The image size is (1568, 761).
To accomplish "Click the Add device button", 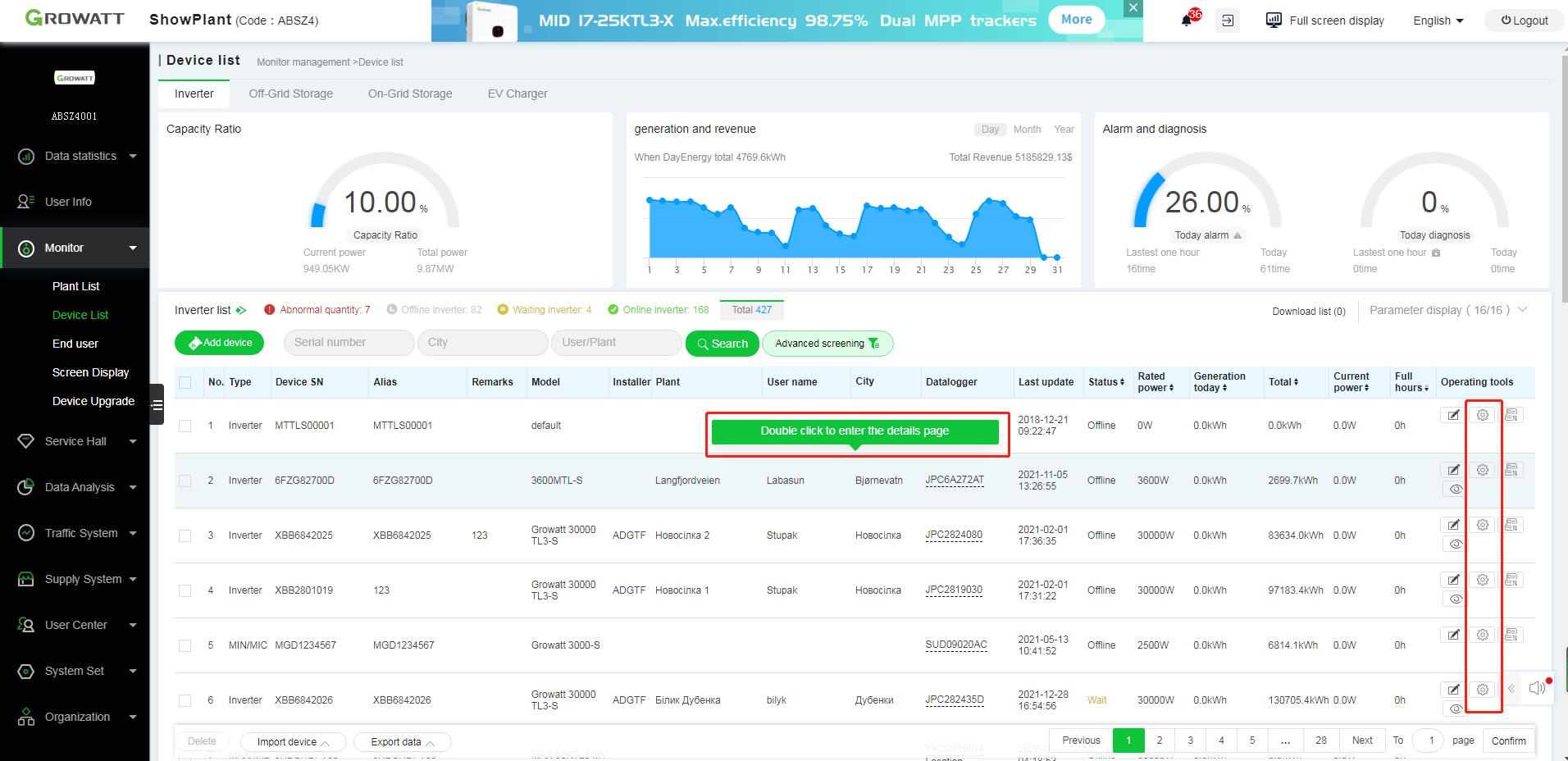I will 219,342.
